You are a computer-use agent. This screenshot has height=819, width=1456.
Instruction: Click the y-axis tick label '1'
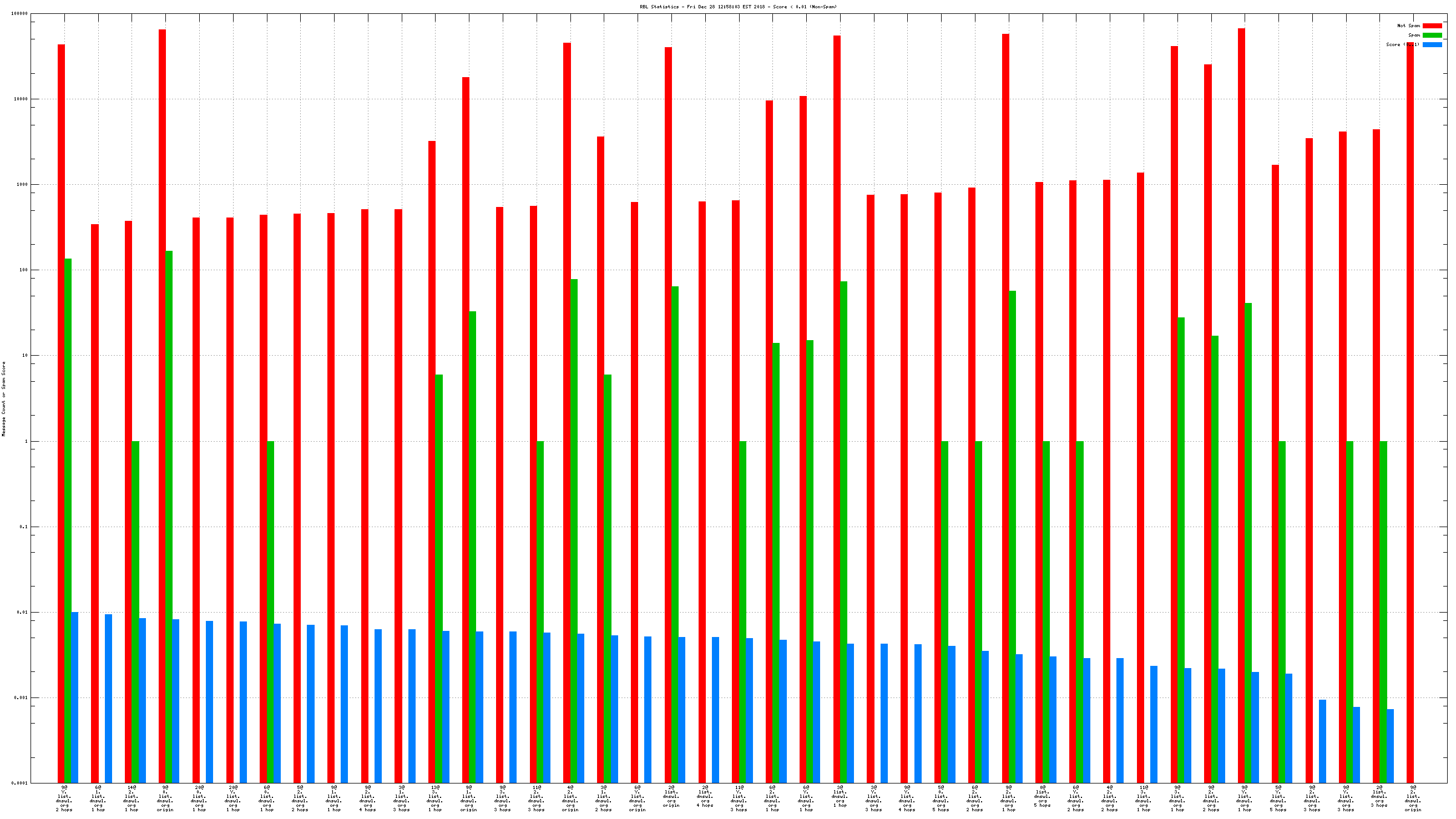26,442
